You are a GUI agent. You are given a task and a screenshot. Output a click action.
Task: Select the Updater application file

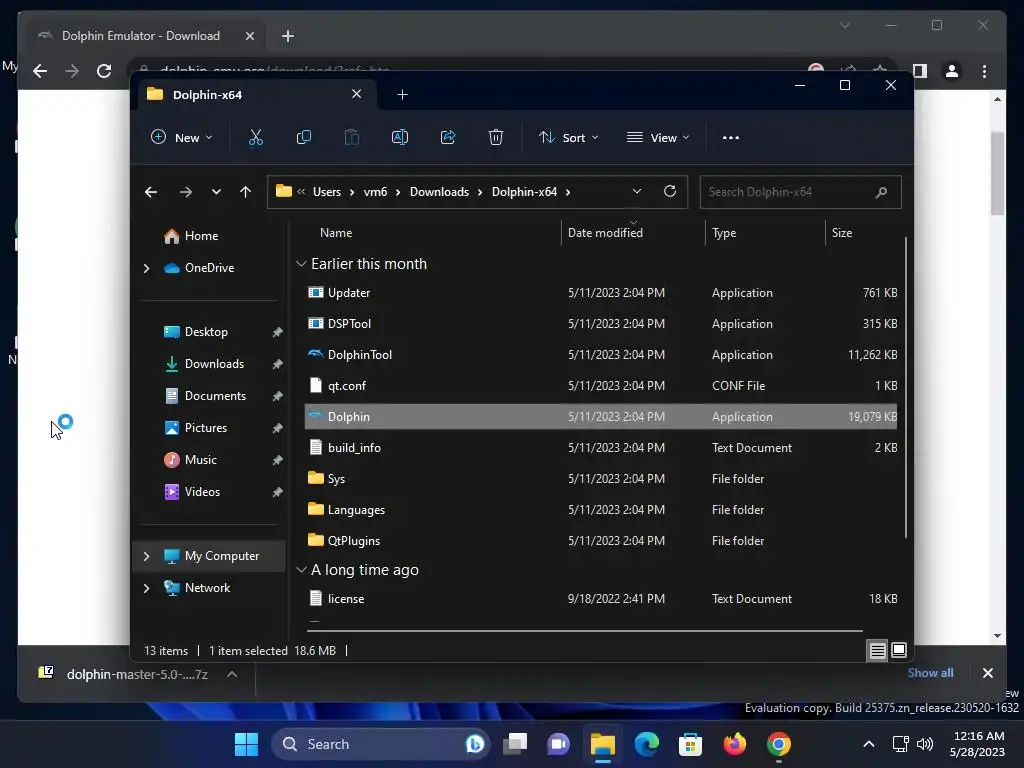[x=601, y=293]
